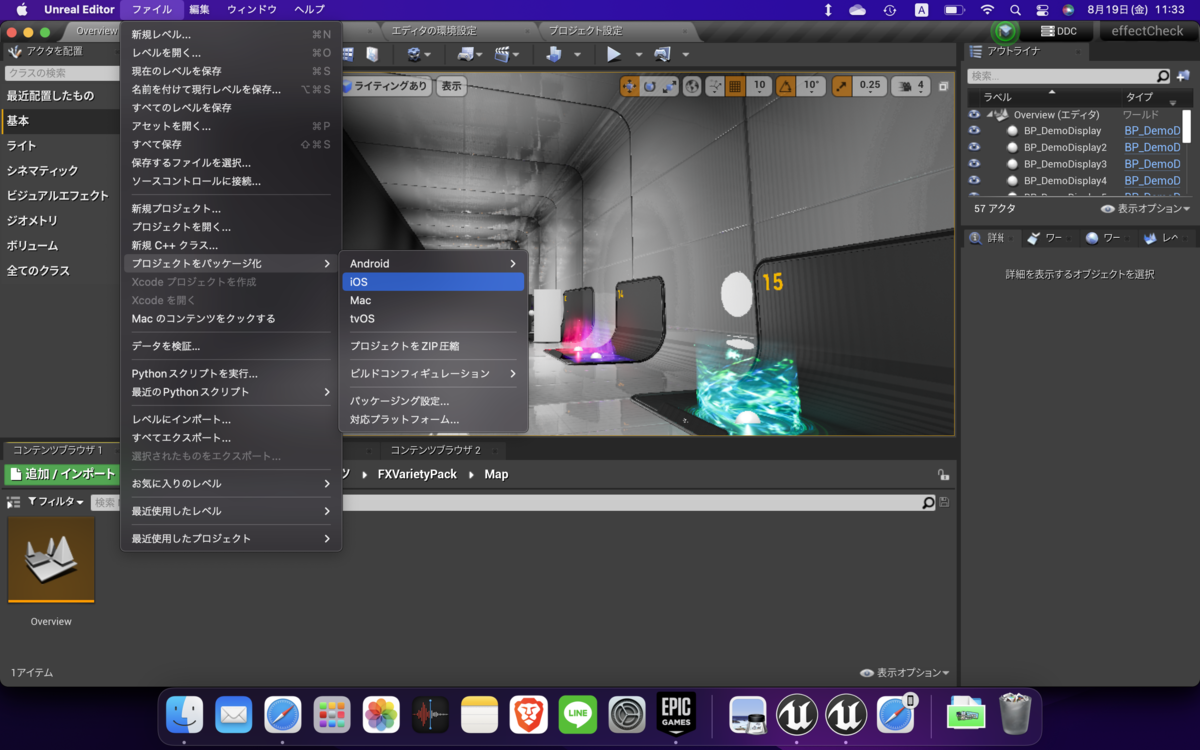Click the green tutorial cap icon

pyautogui.click(x=1006, y=31)
